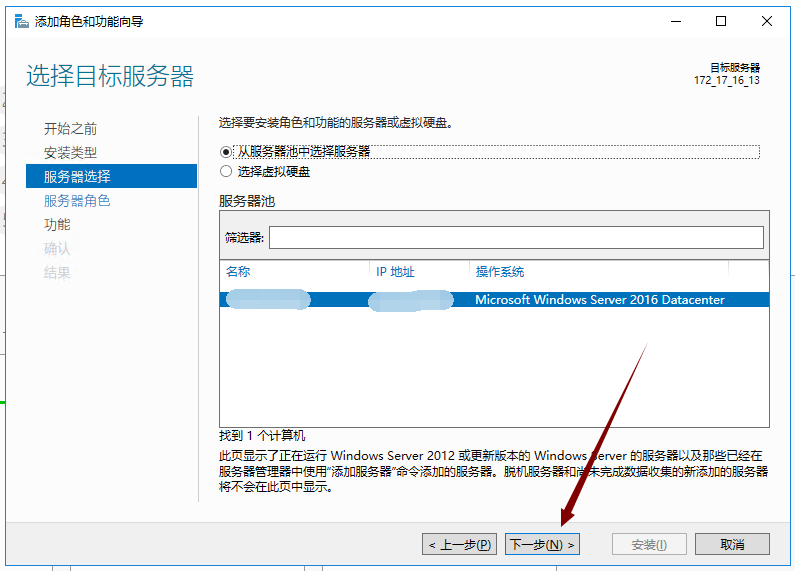Open 服务器角色 step in sidebar
This screenshot has height=571, width=795.
(x=77, y=201)
